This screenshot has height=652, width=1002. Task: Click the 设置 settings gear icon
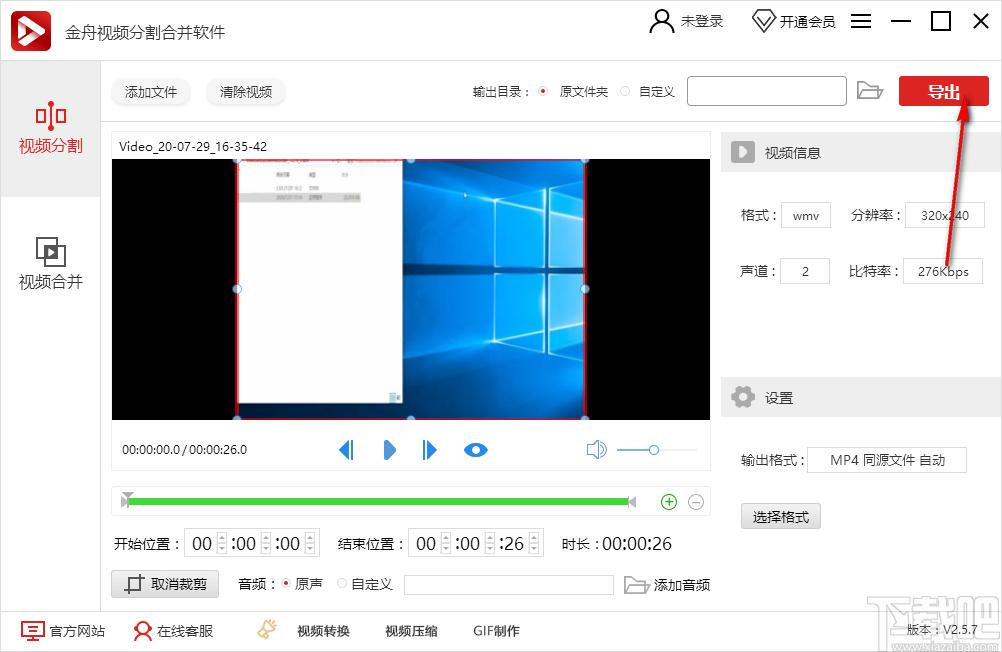pos(743,397)
